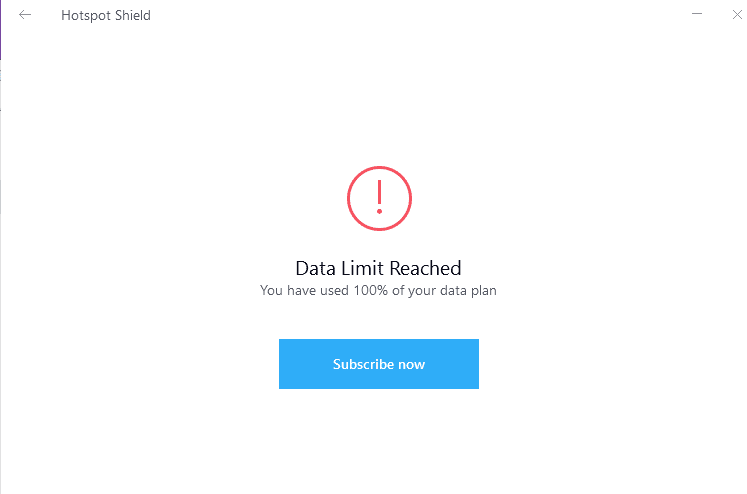
Task: Click the red circle around the exclamation mark
Action: click(x=379, y=198)
